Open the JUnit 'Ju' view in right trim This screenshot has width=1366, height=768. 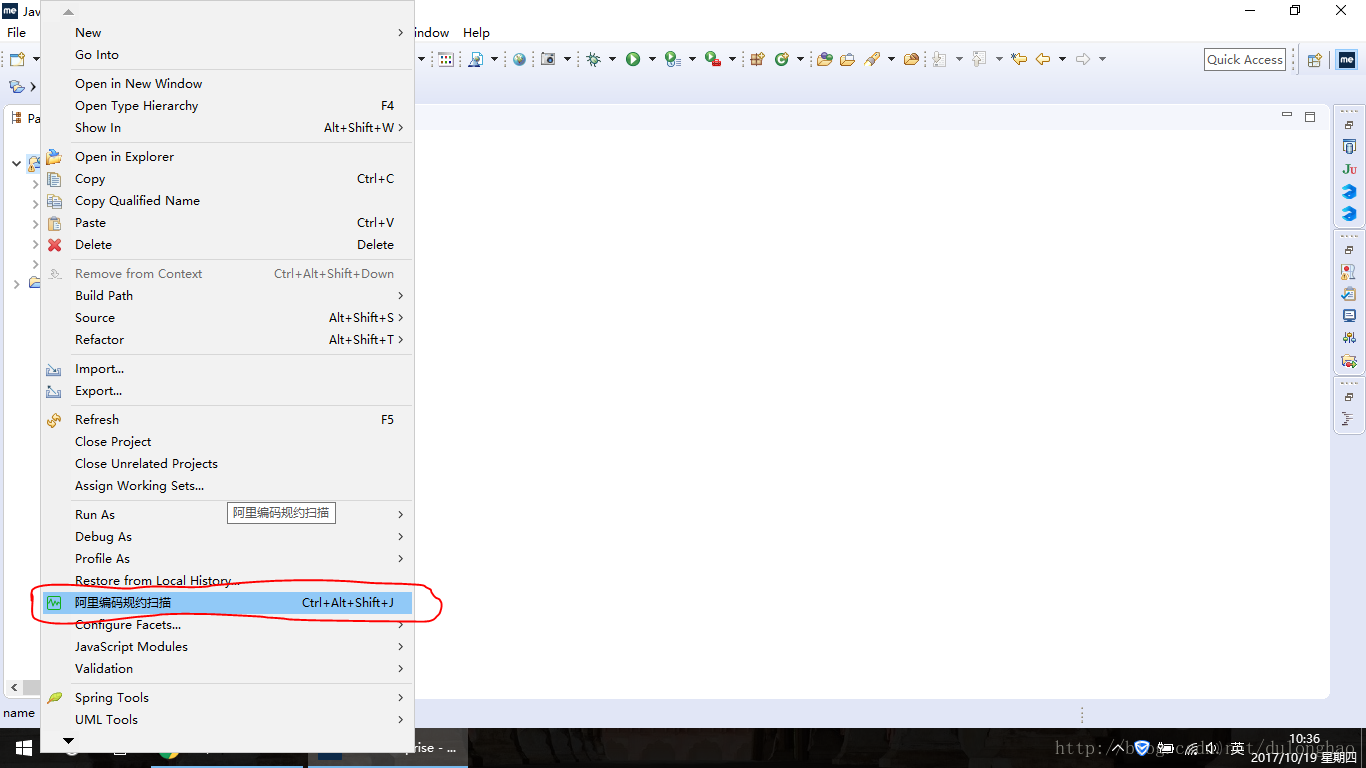(1349, 169)
